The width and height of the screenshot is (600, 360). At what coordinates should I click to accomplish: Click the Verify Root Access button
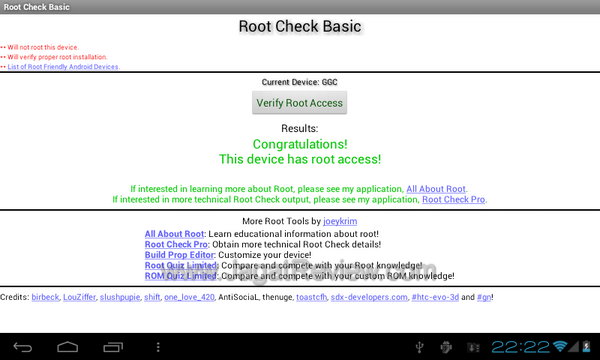pos(299,103)
